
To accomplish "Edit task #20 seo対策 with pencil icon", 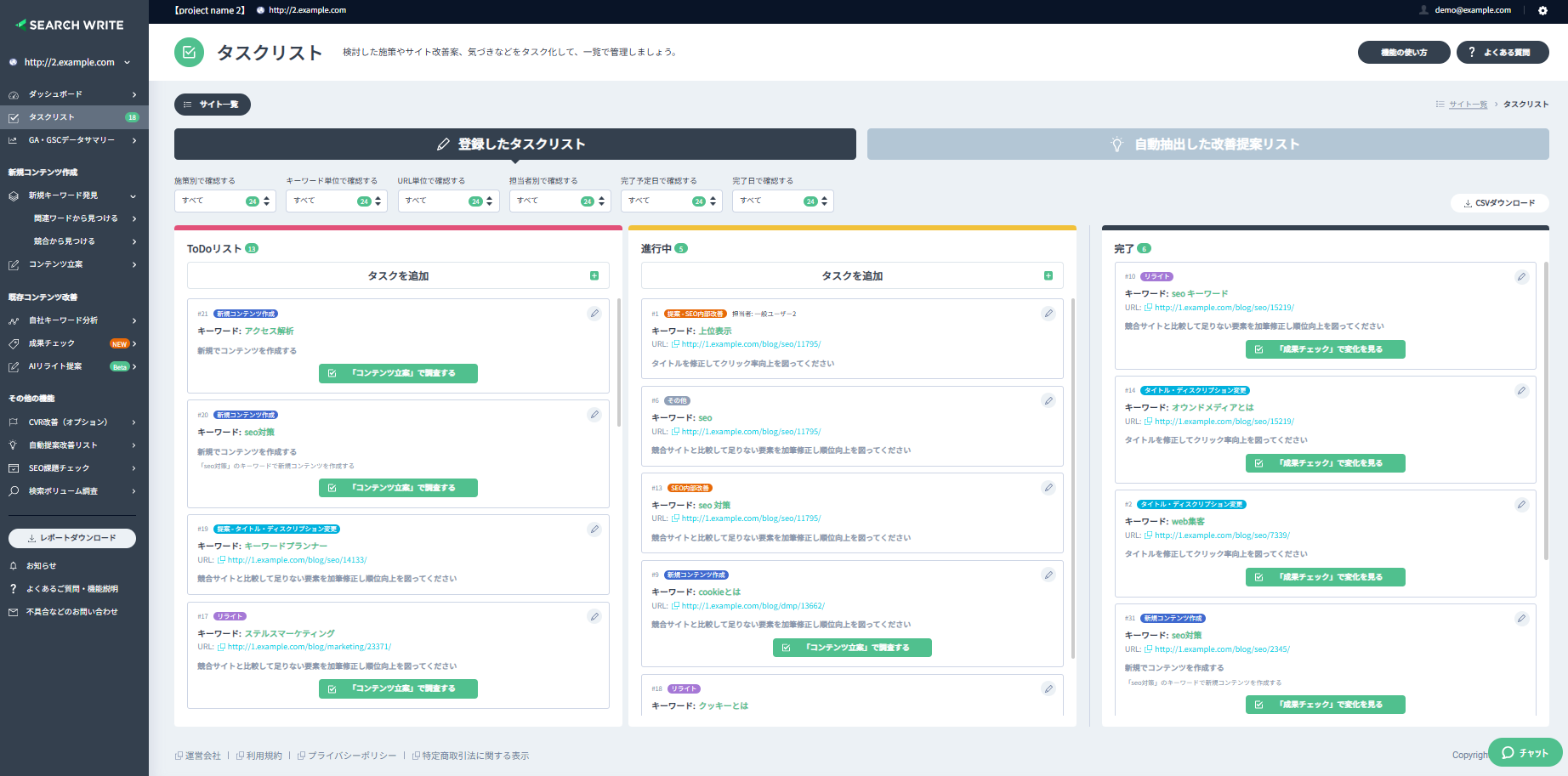I will [594, 415].
